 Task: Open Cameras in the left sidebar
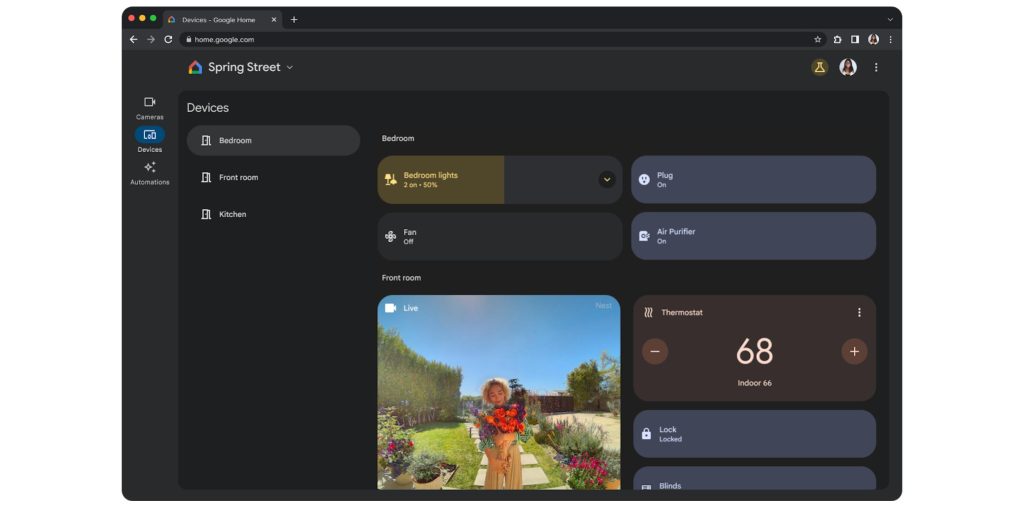point(149,102)
